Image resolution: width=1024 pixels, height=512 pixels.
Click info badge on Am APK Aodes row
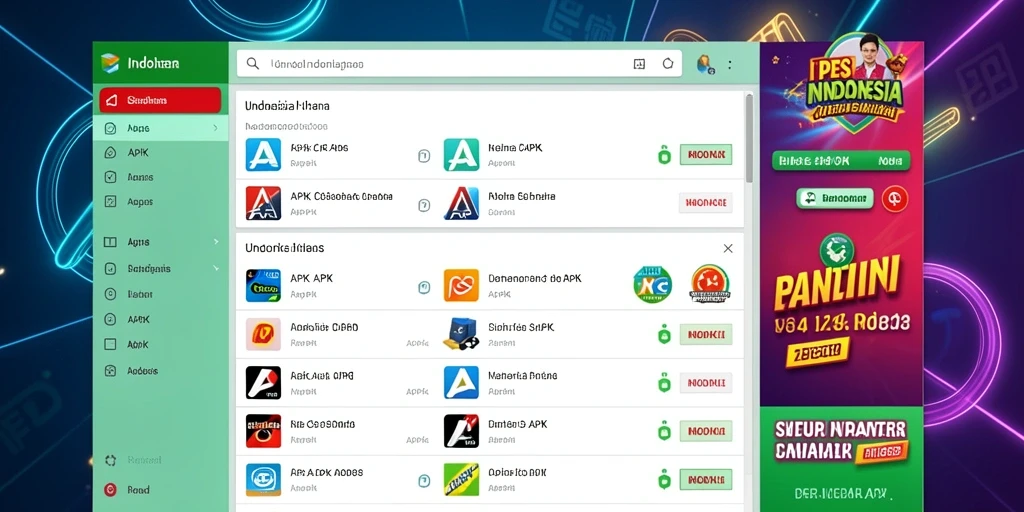point(424,481)
